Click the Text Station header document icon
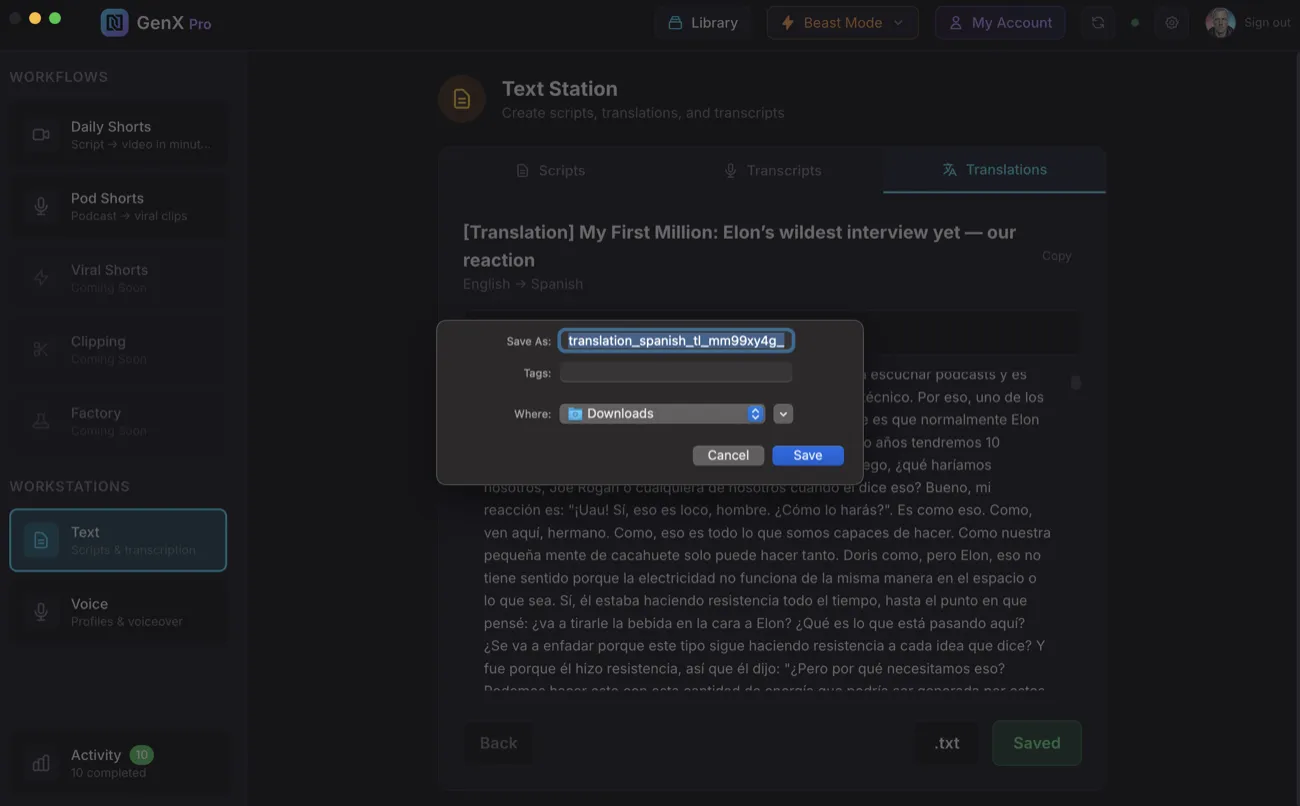Image resolution: width=1300 pixels, height=806 pixels. pyautogui.click(x=461, y=98)
